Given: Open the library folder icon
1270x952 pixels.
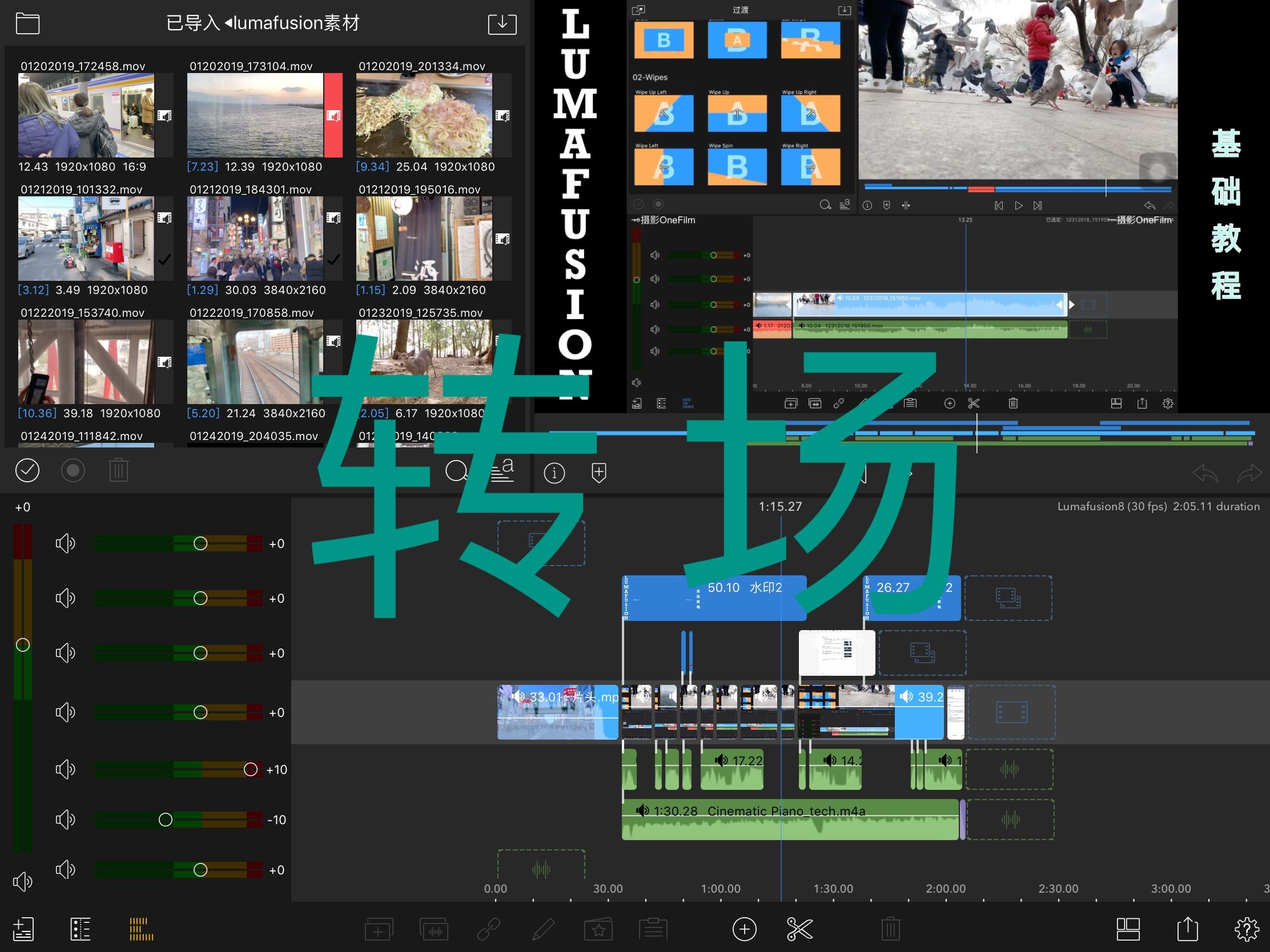Looking at the screenshot, I should pos(27,23).
